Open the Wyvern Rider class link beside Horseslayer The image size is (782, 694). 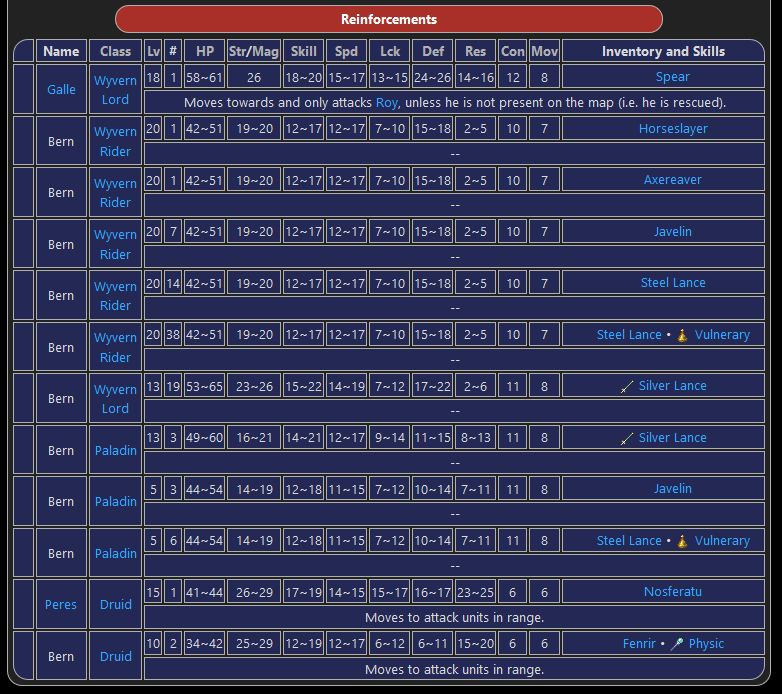pos(115,142)
